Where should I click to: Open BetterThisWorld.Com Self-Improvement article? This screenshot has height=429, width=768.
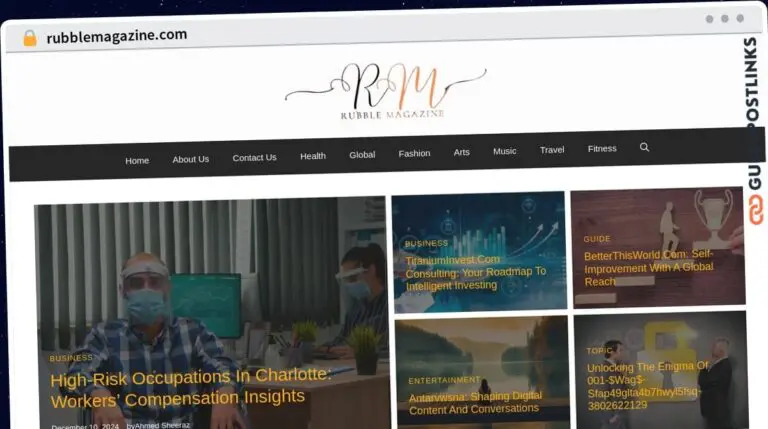(648, 268)
